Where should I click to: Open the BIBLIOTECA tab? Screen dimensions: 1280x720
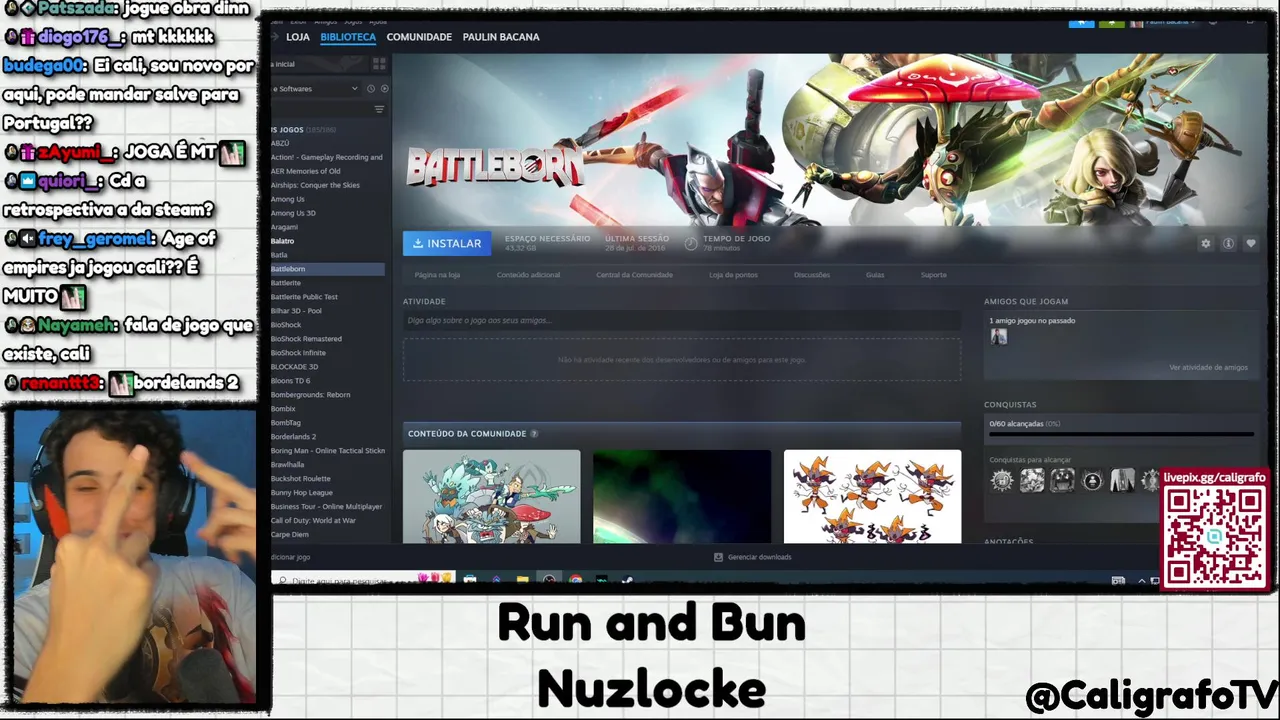pyautogui.click(x=348, y=37)
